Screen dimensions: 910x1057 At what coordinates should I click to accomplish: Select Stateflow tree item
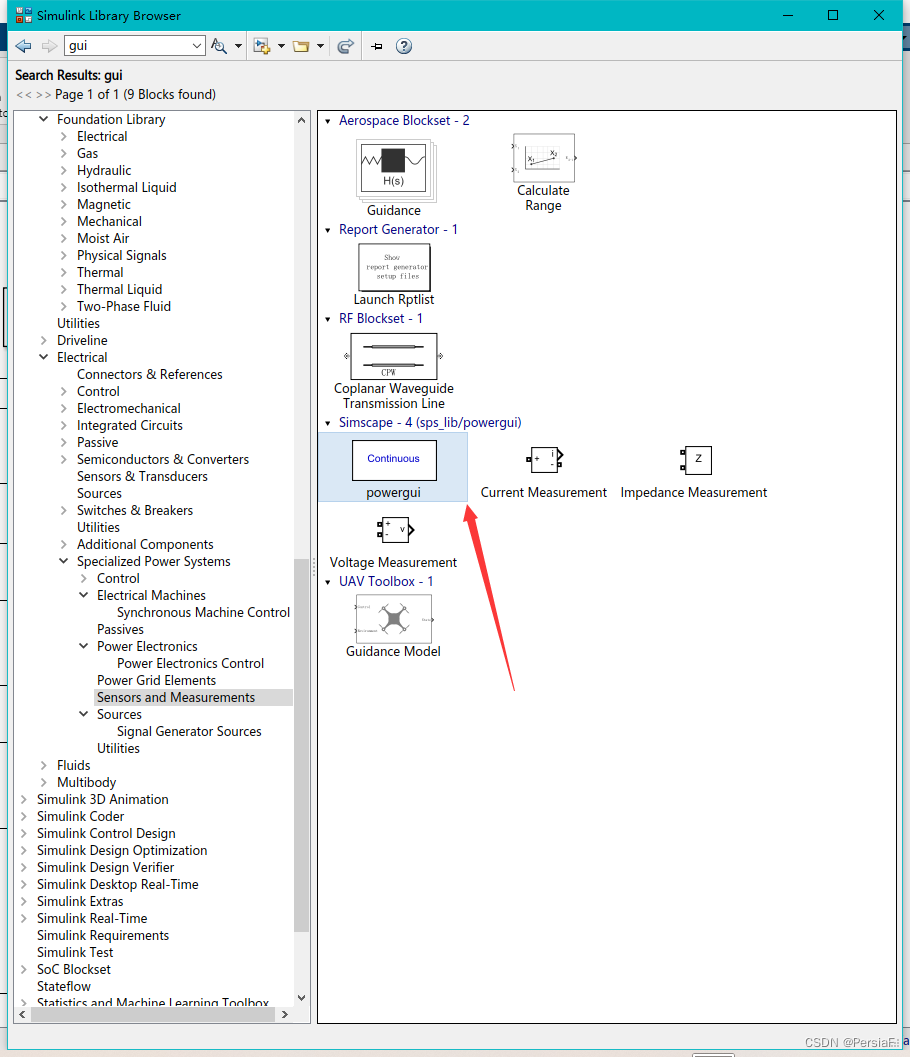tap(64, 986)
